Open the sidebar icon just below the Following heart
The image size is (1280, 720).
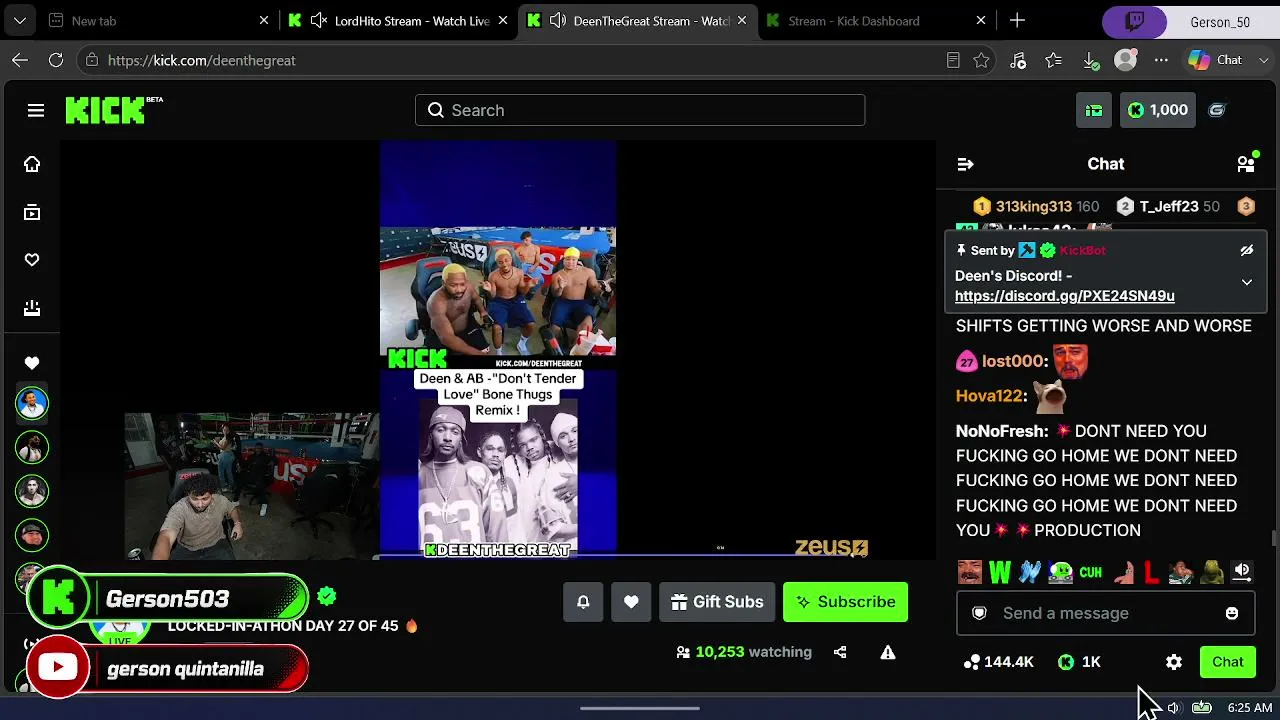coord(32,308)
